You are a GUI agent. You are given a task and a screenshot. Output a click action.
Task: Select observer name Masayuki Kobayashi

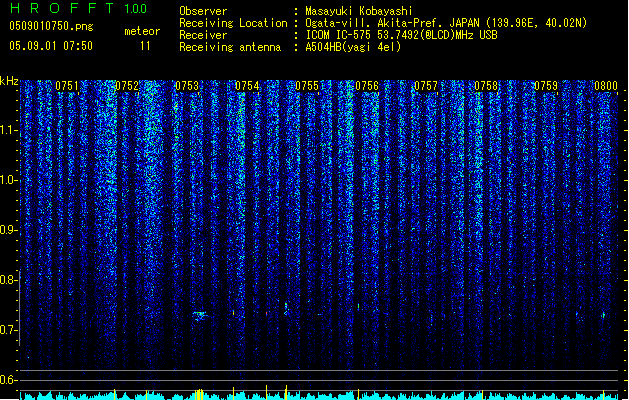(359, 11)
